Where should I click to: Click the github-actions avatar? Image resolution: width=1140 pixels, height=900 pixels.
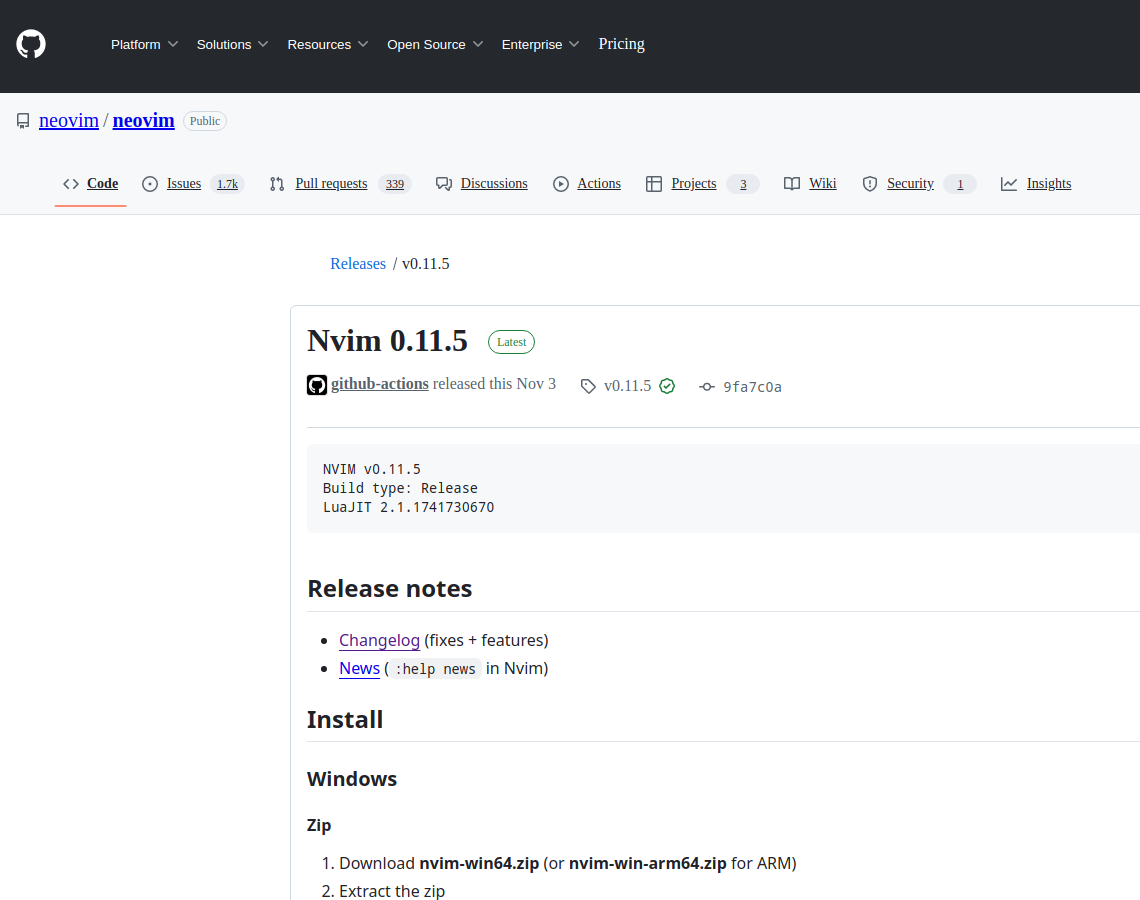(x=316, y=384)
